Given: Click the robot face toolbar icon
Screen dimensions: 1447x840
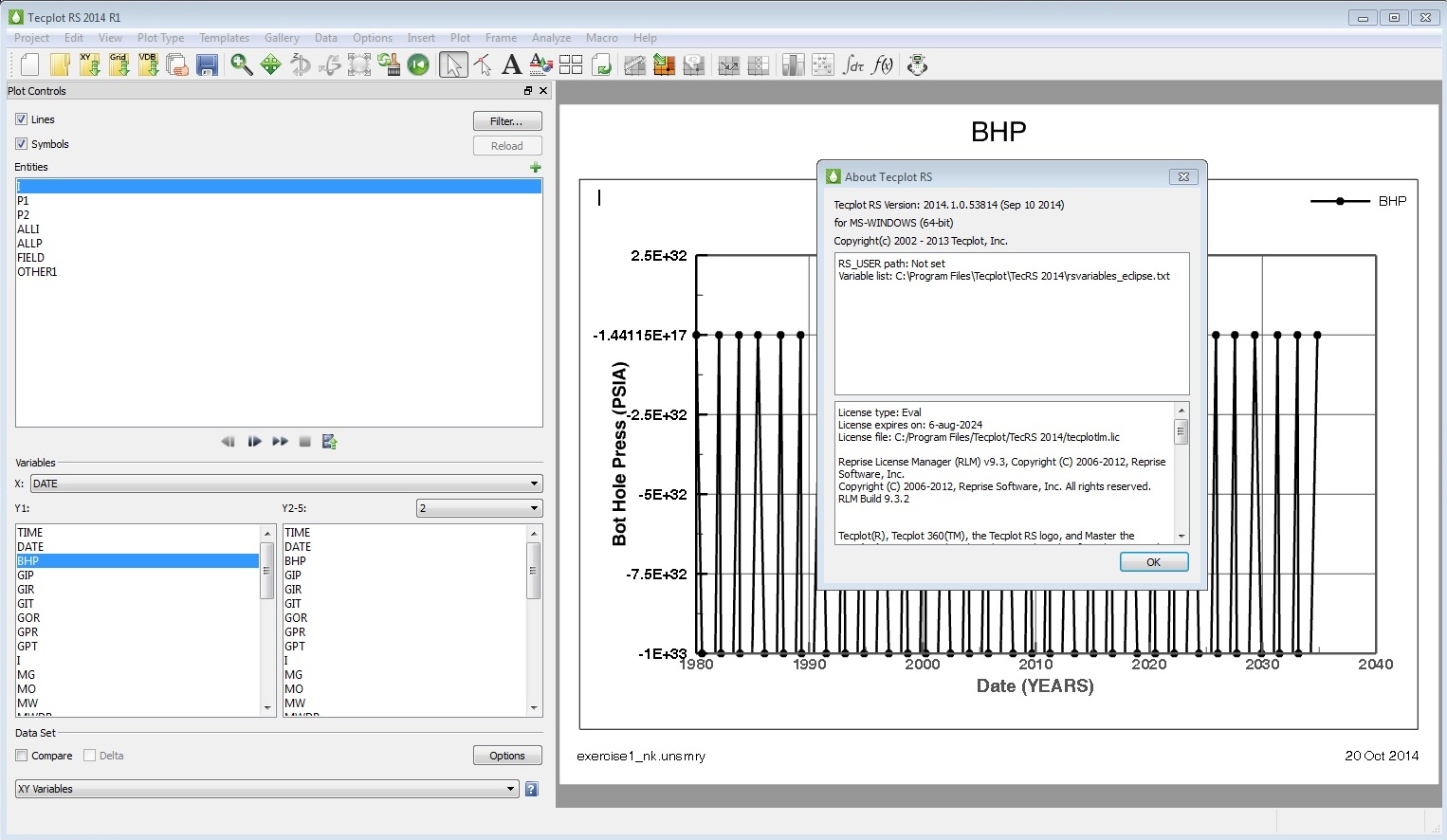Looking at the screenshot, I should pos(917,64).
